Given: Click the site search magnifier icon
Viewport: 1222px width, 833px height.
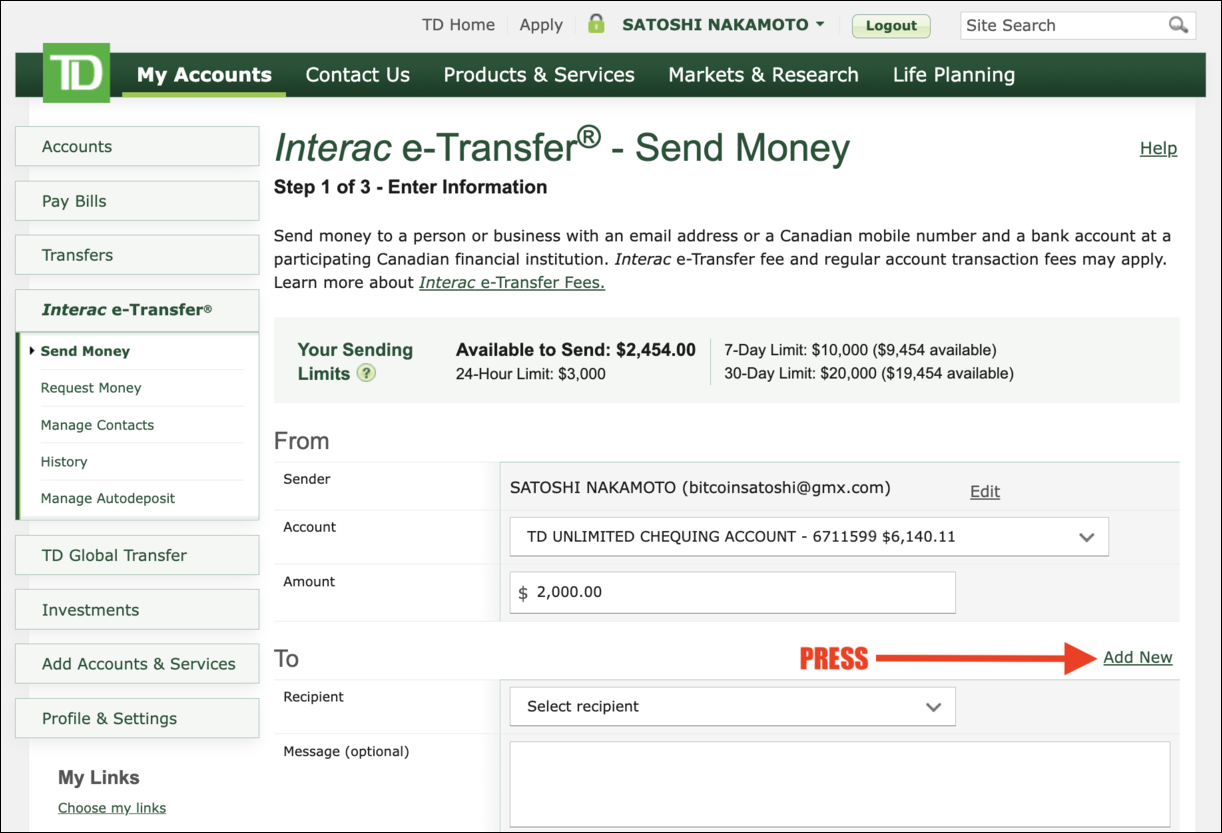Looking at the screenshot, I should pyautogui.click(x=1178, y=25).
